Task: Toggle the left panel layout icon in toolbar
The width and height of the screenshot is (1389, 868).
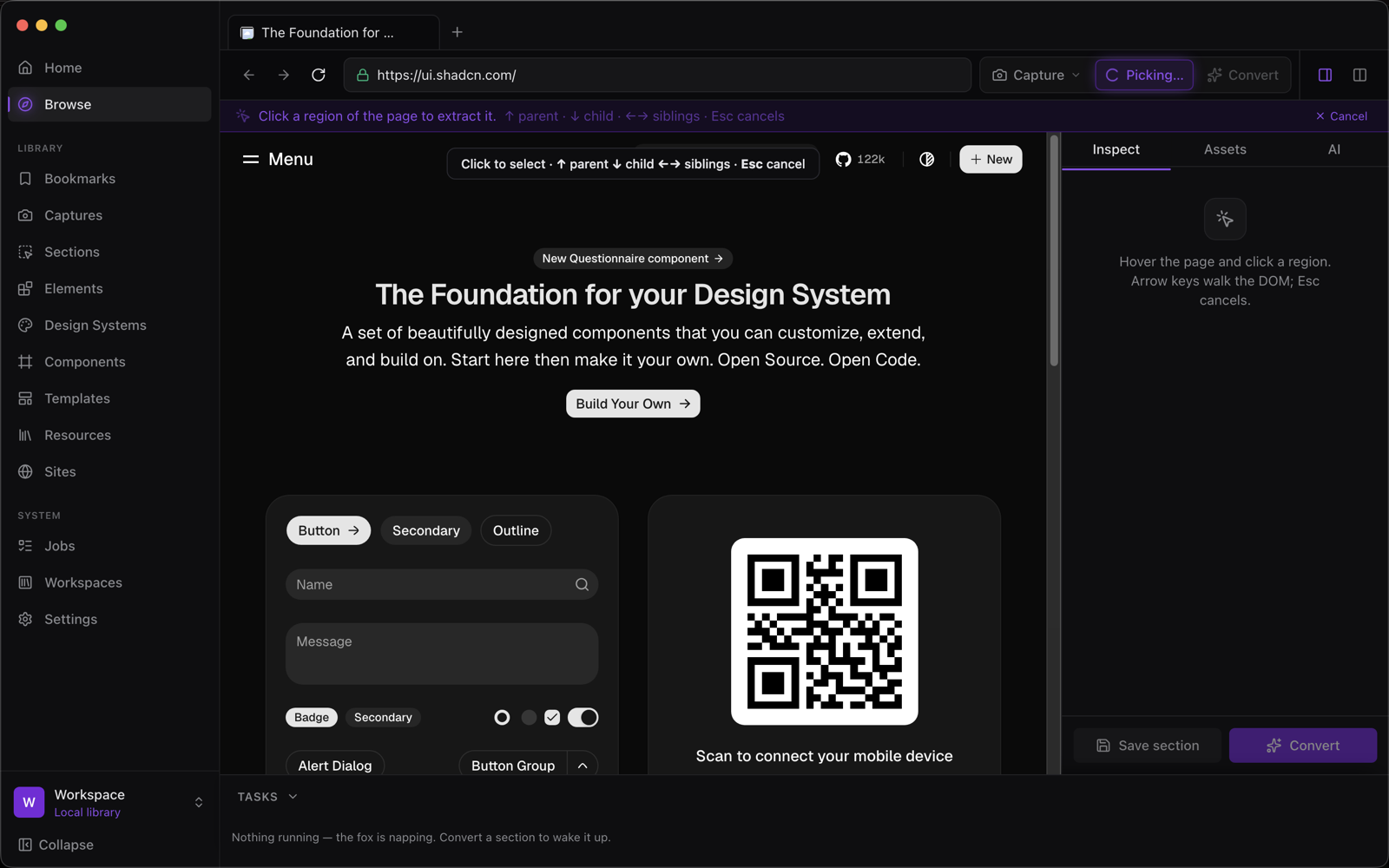Action: point(1325,76)
